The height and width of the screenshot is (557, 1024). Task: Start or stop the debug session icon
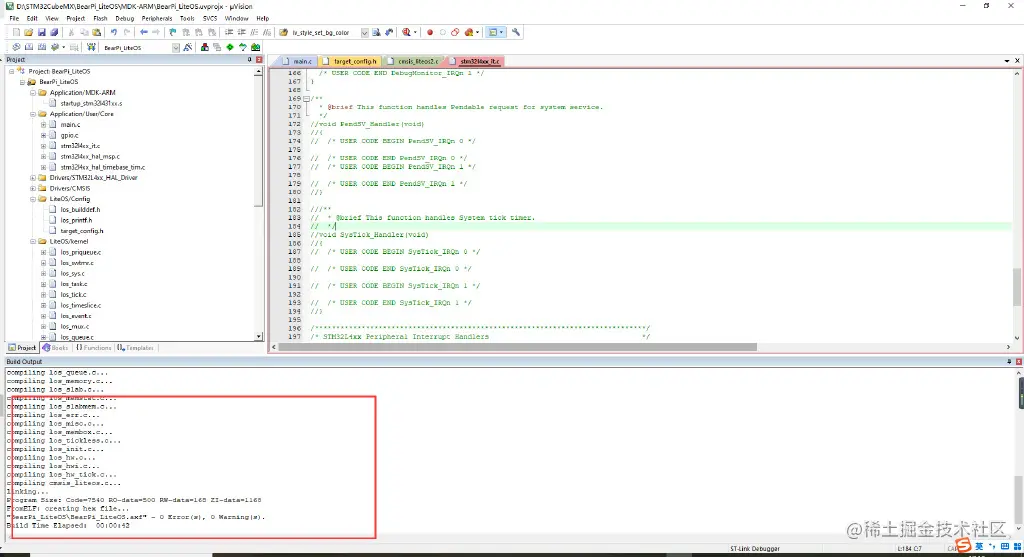pos(406,32)
